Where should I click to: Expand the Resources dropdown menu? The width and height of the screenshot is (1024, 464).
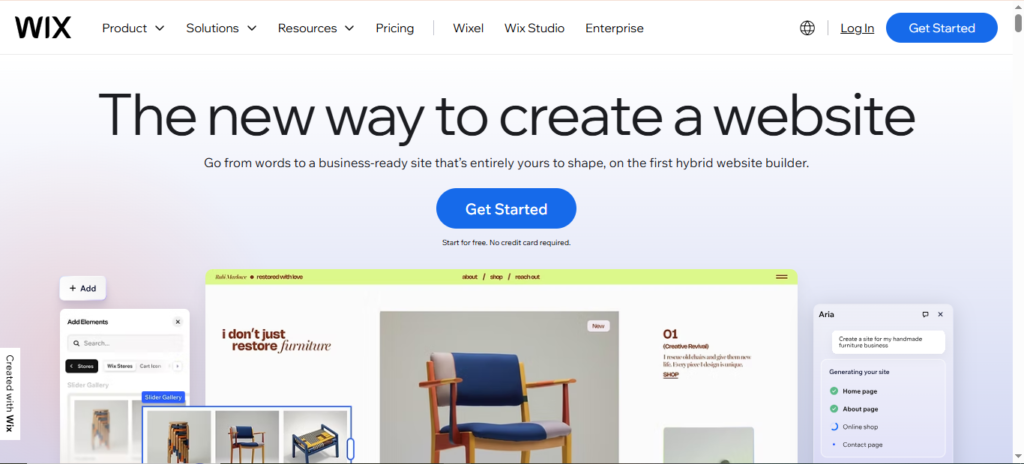(x=316, y=28)
